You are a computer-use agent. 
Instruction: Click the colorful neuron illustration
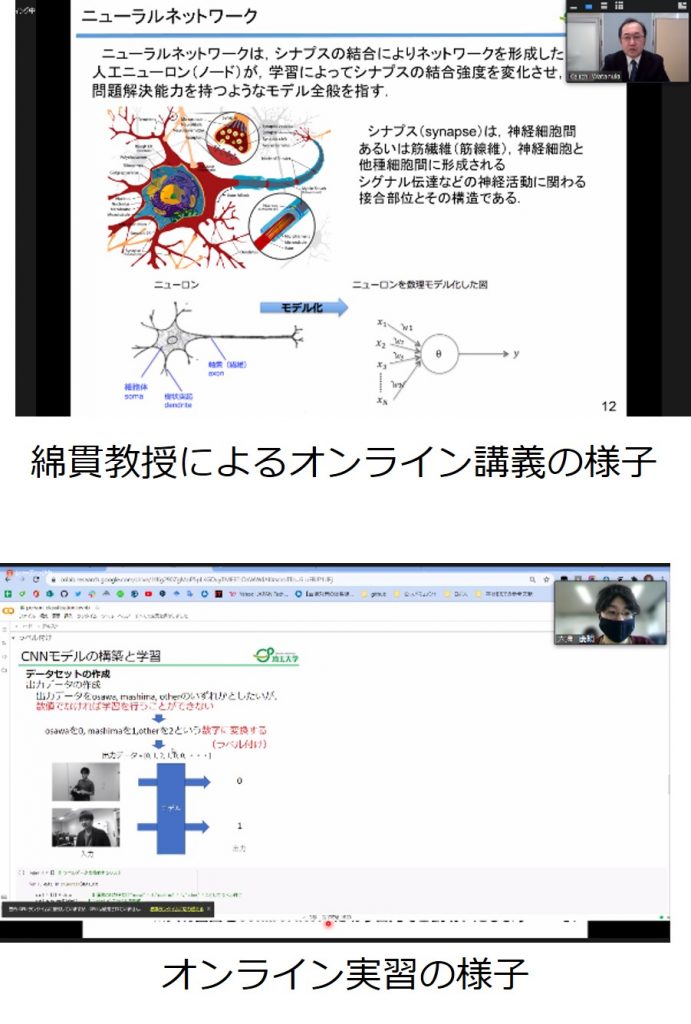pos(219,186)
